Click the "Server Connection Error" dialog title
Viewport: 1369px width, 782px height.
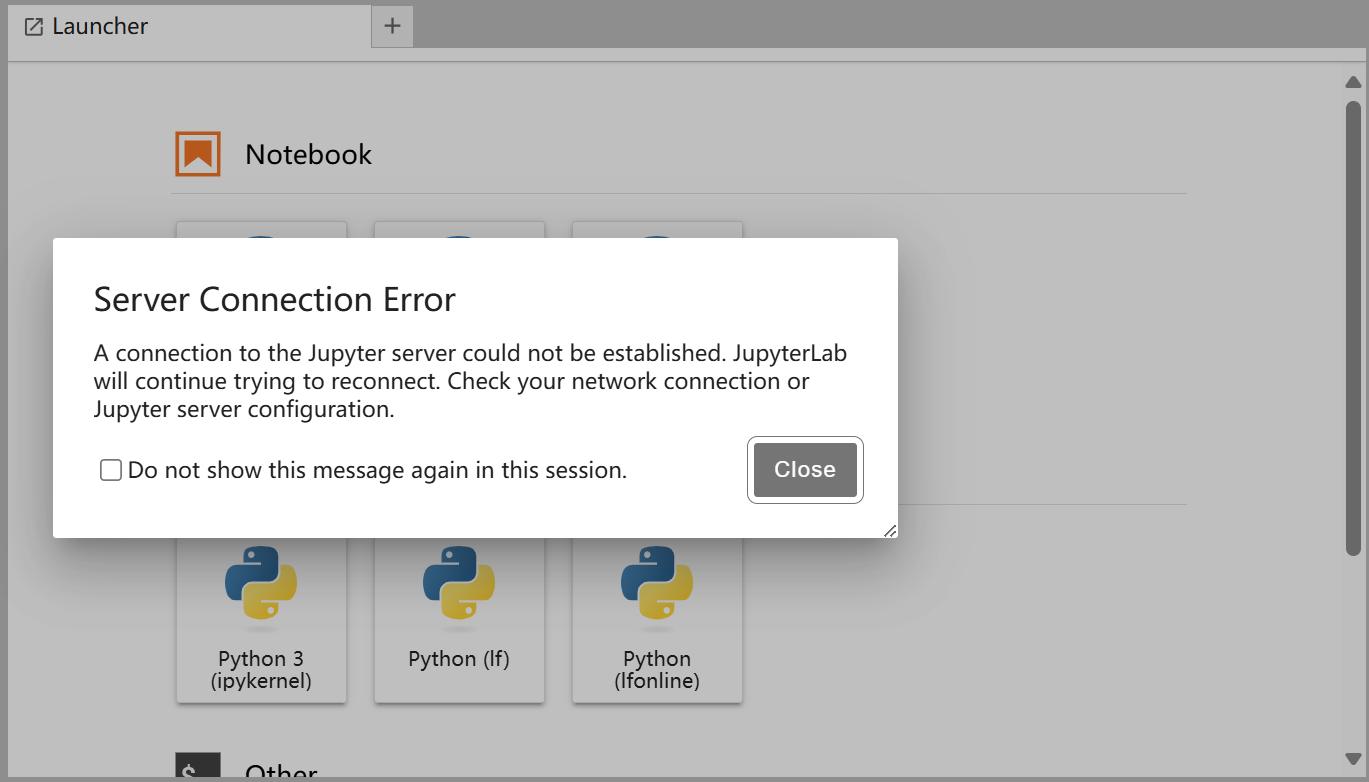[275, 299]
